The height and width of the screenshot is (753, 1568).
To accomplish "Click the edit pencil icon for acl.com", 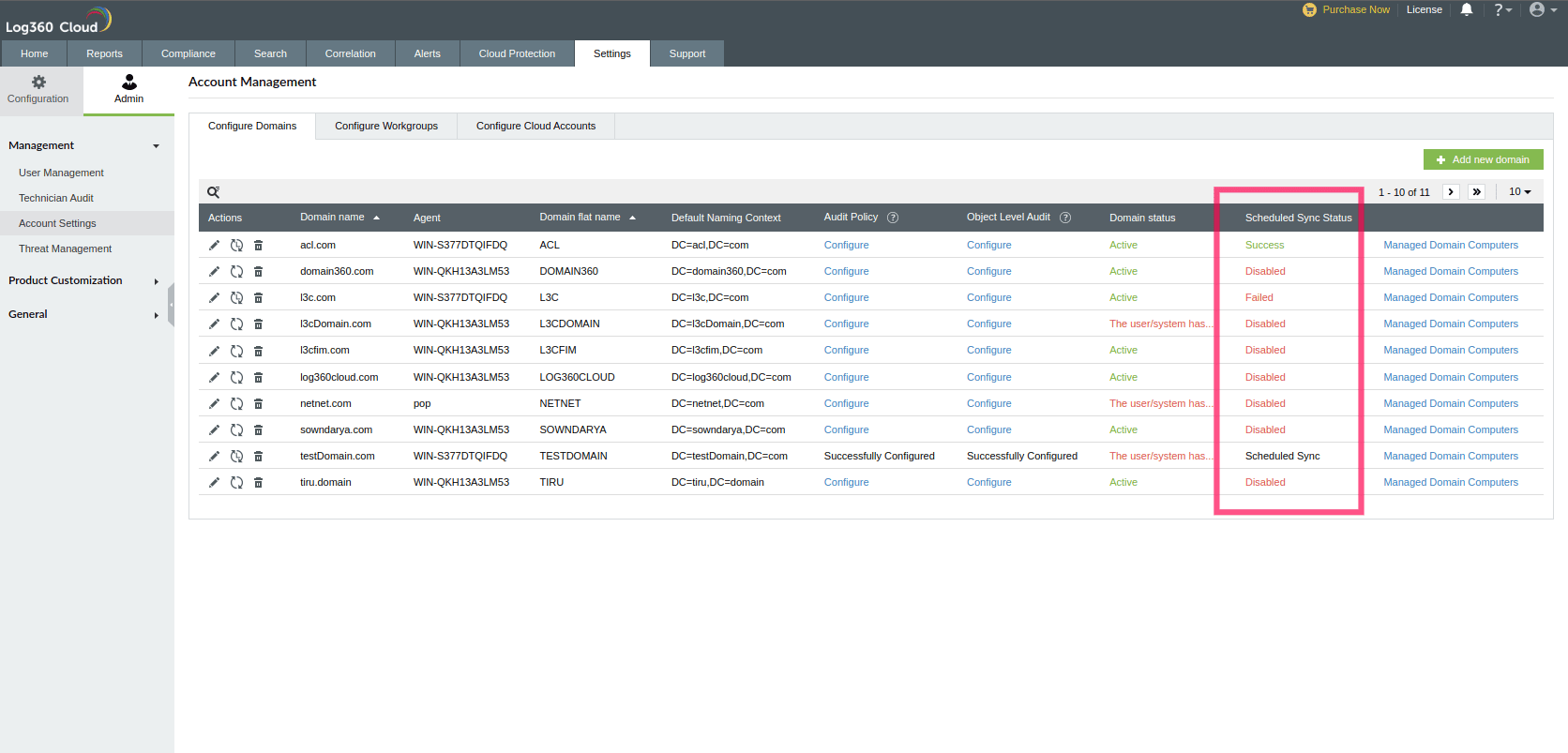I will coord(214,246).
